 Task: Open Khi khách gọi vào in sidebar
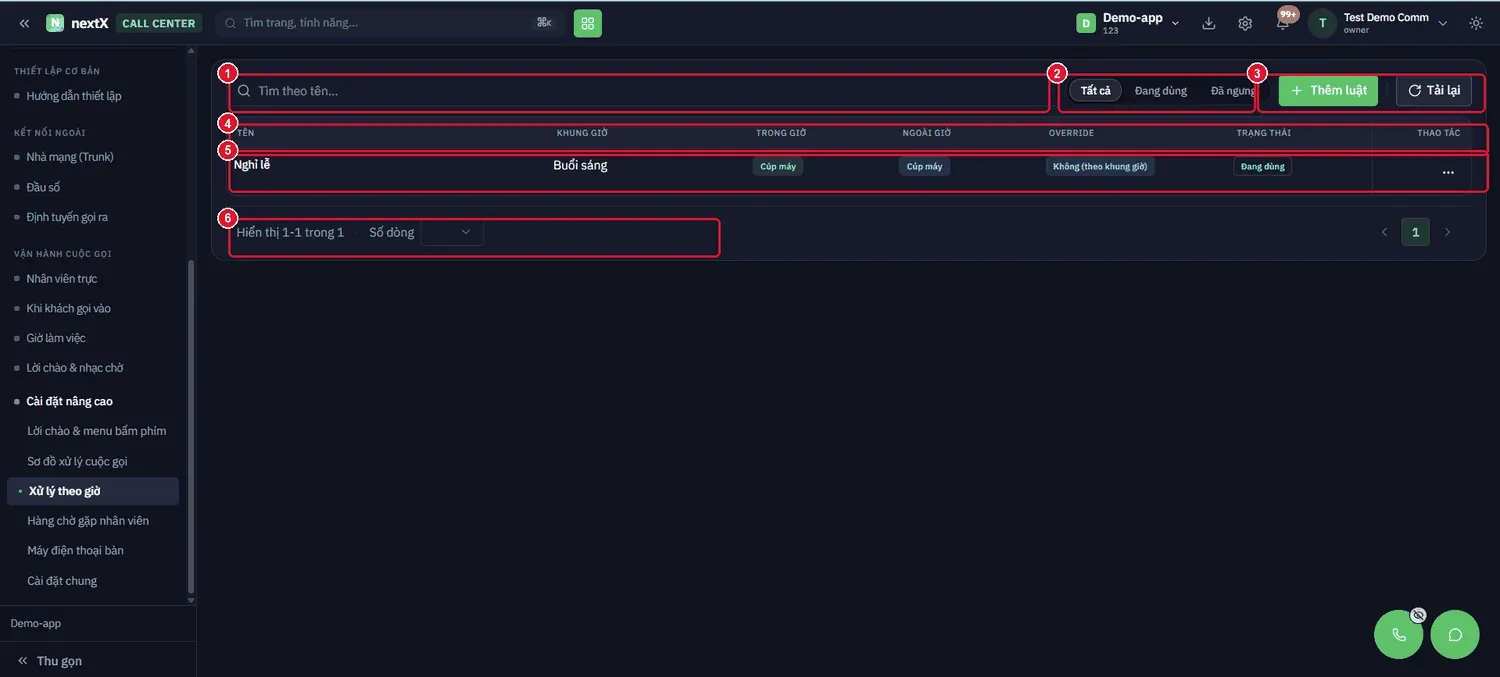[68, 308]
